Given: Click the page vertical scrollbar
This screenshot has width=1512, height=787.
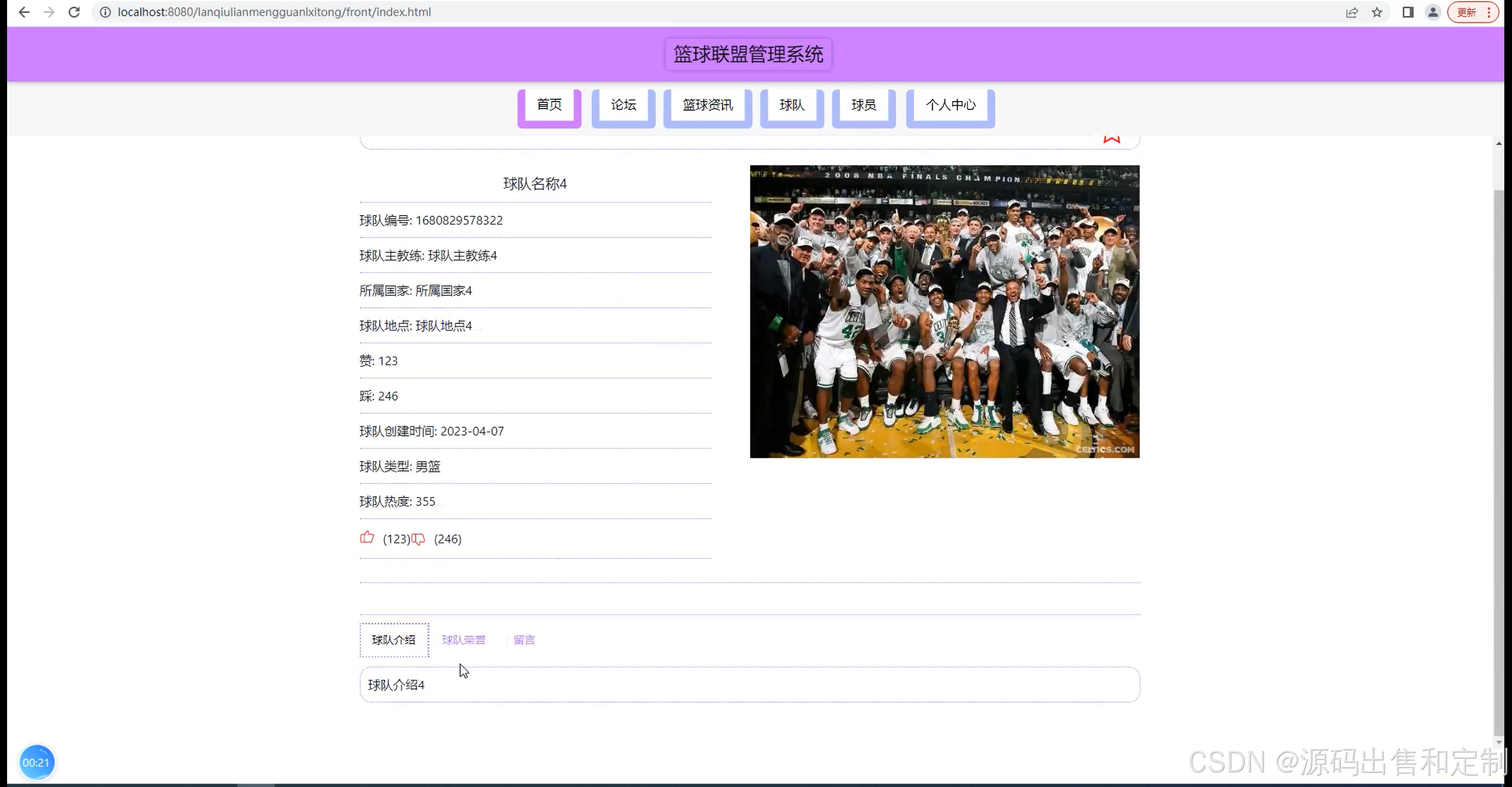Looking at the screenshot, I should click(x=1498, y=461).
